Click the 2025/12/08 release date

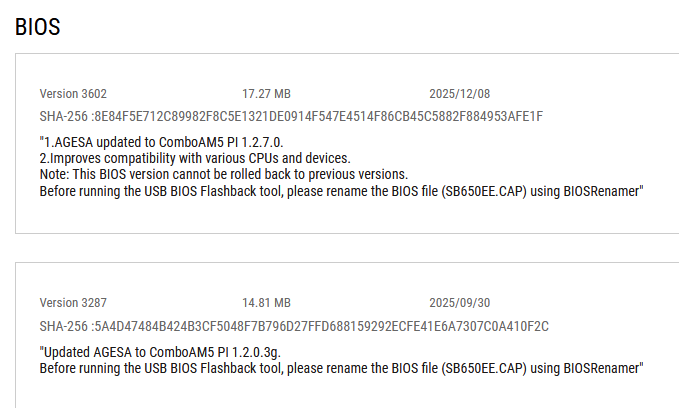point(455,93)
